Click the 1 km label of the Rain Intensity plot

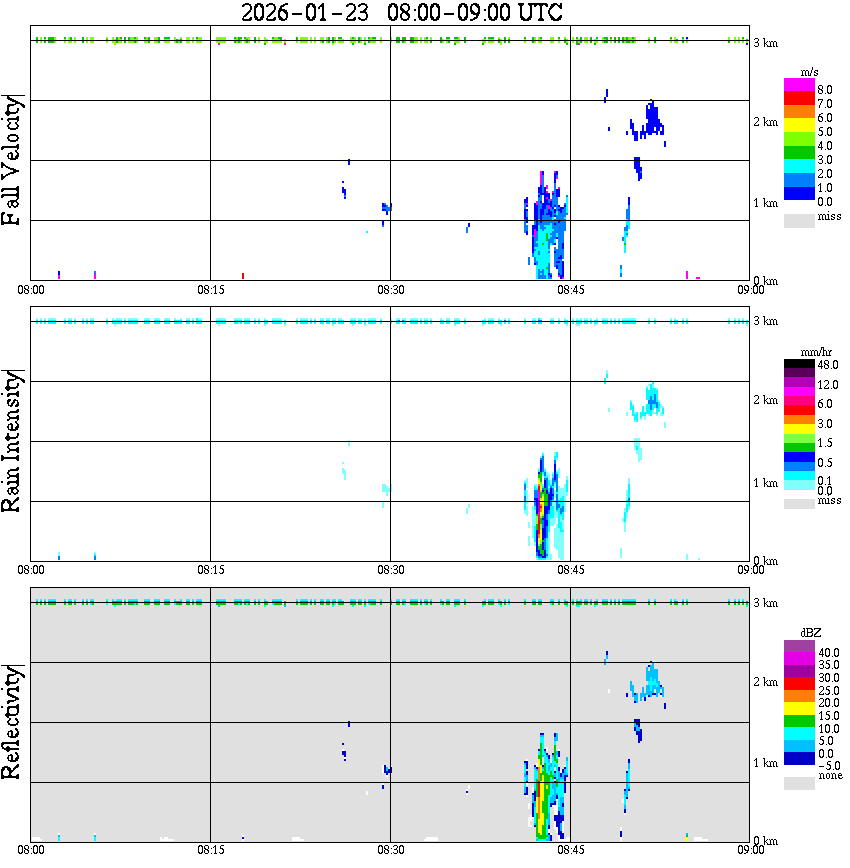pos(766,483)
